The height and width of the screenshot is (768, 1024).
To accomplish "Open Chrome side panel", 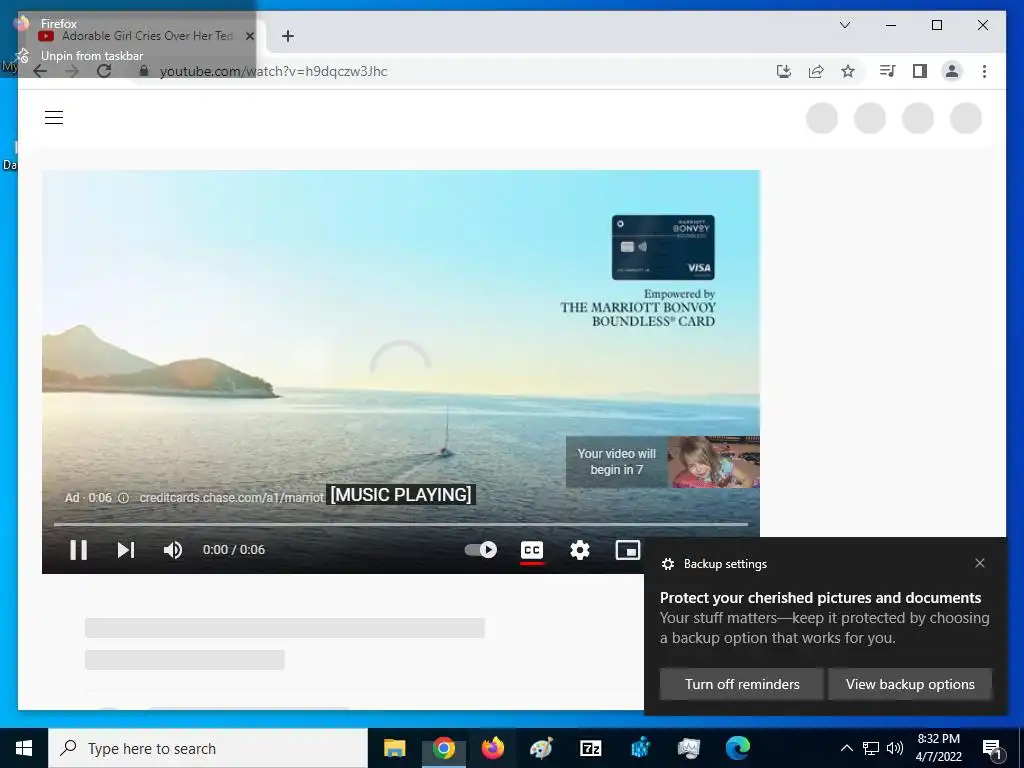I will (920, 71).
